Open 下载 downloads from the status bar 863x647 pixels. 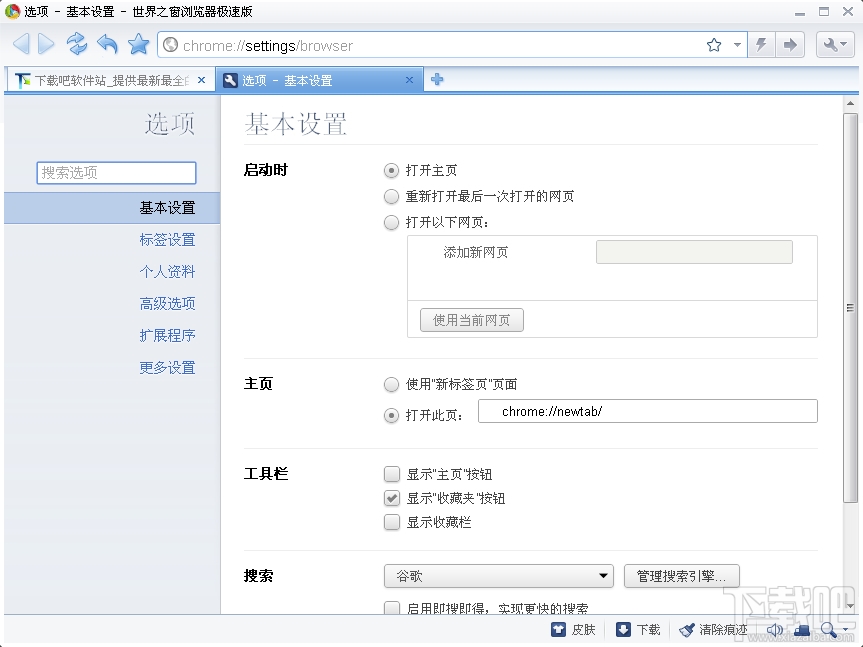point(638,629)
